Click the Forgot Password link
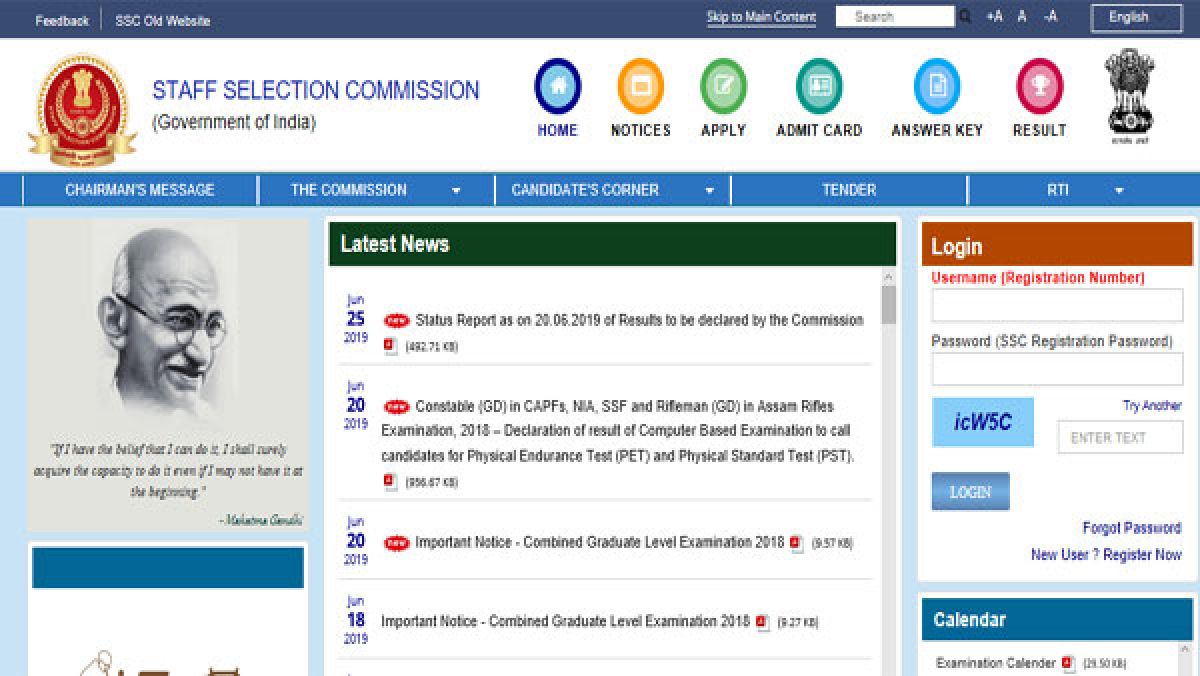 tap(1131, 528)
